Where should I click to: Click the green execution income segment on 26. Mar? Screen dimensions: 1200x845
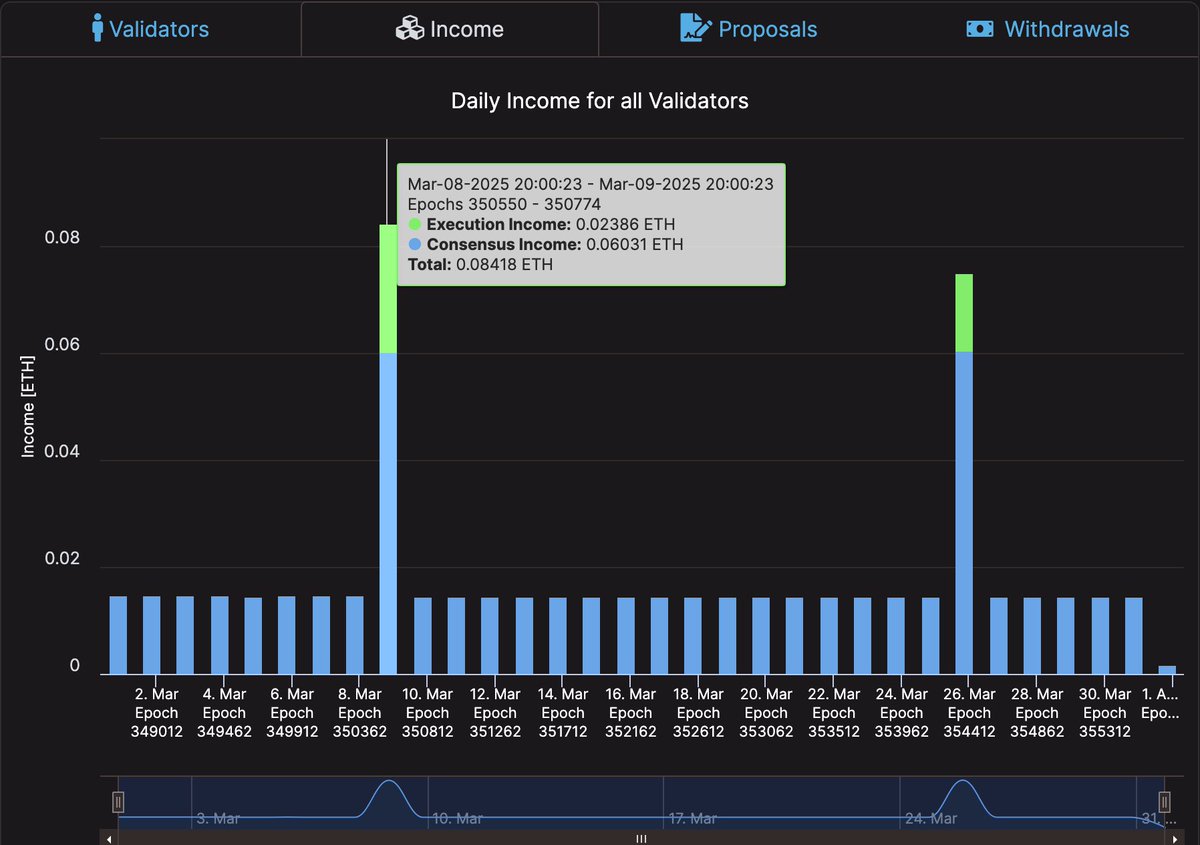tap(964, 312)
